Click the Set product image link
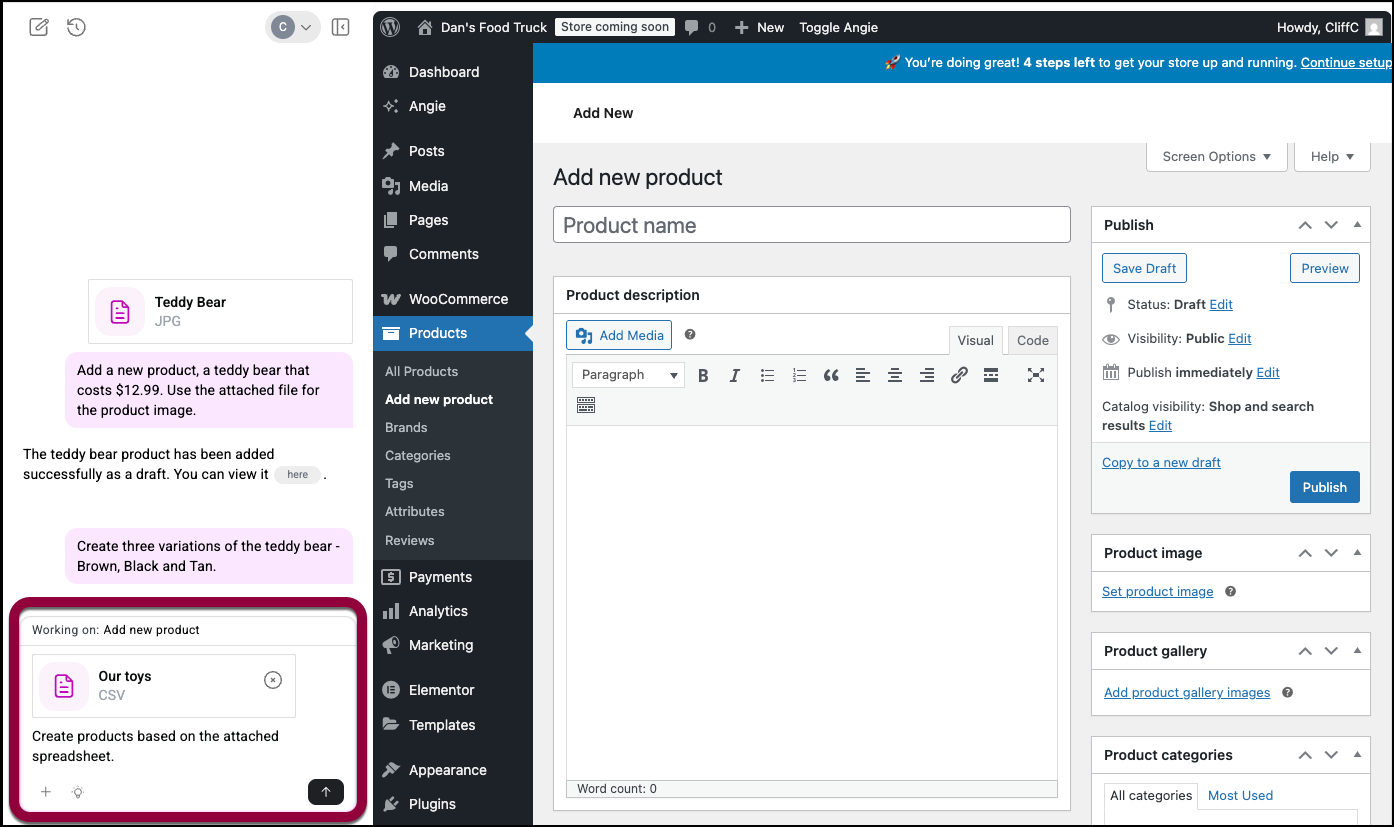 tap(1157, 591)
